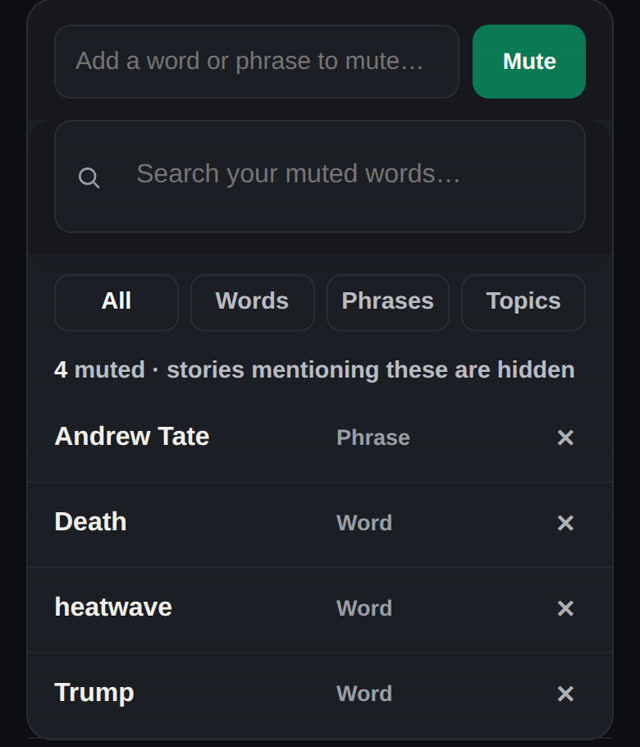Click the Word label beside heatwave

364,608
